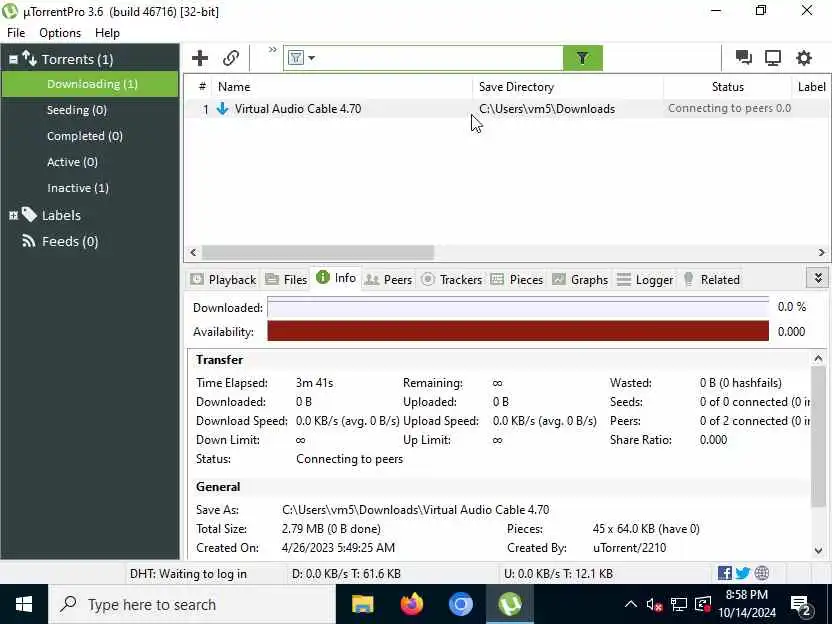Open Preferences with the gear icon
This screenshot has height=624, width=832.
pyautogui.click(x=804, y=57)
